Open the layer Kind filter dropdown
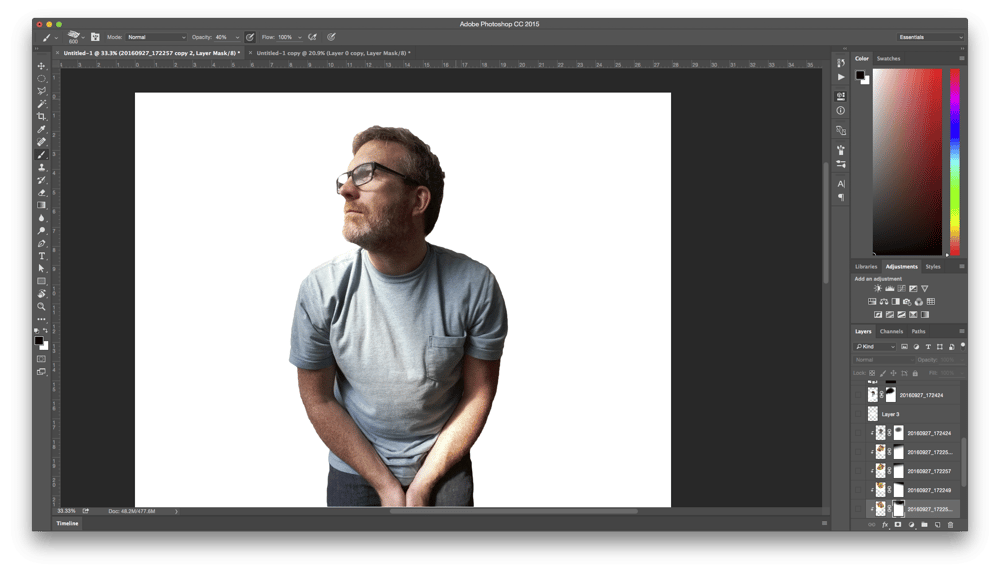The width and height of the screenshot is (1000, 575). pos(875,347)
